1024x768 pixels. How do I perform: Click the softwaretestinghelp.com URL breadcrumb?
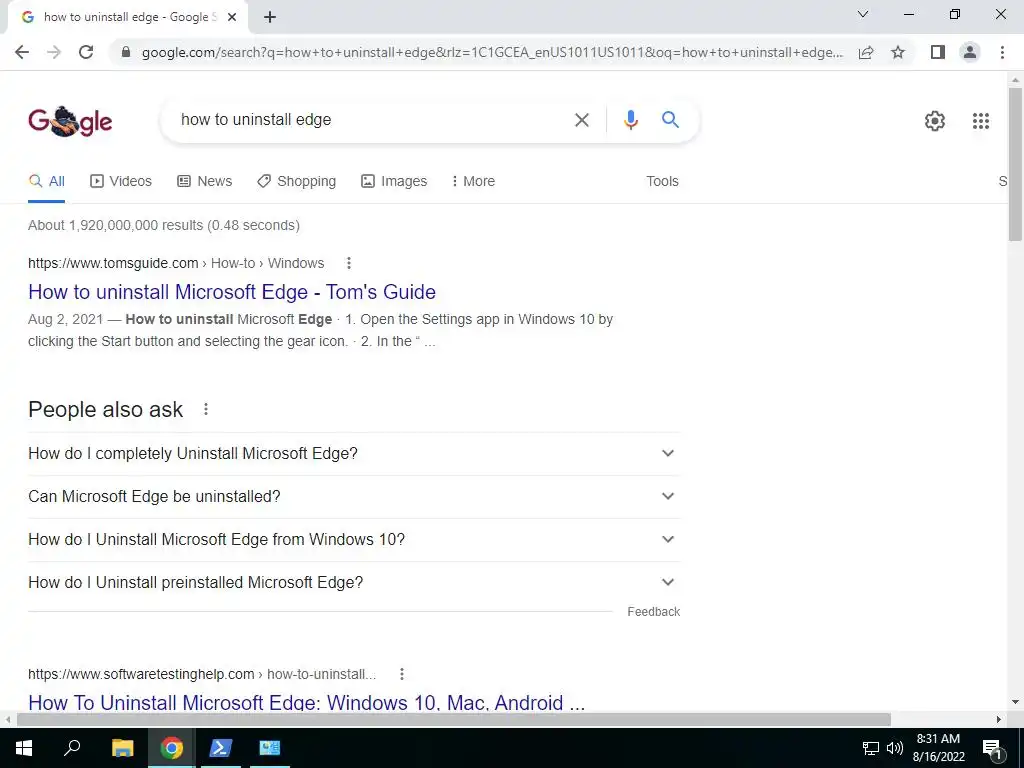202,674
